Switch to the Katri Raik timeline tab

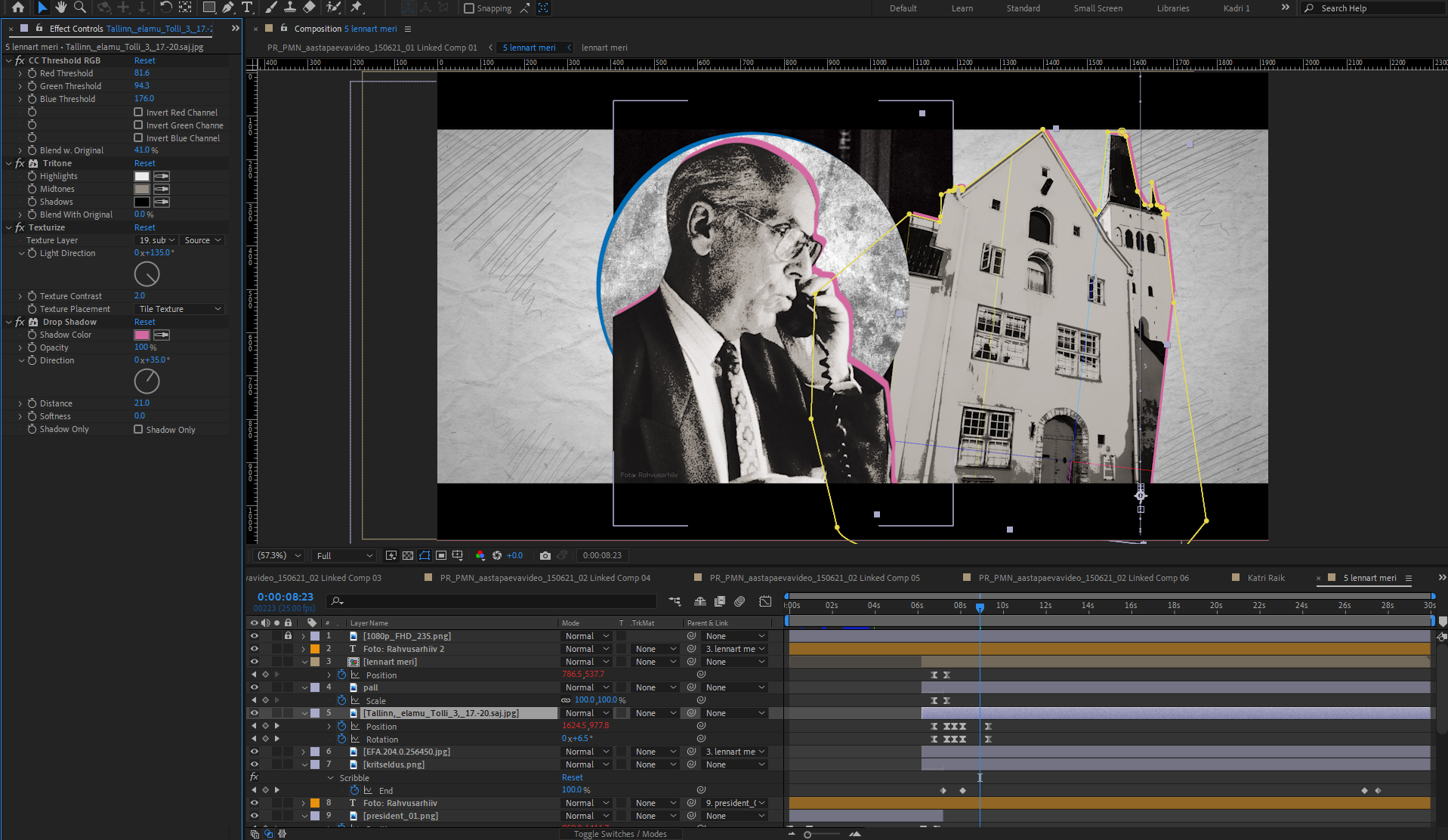pos(1266,578)
